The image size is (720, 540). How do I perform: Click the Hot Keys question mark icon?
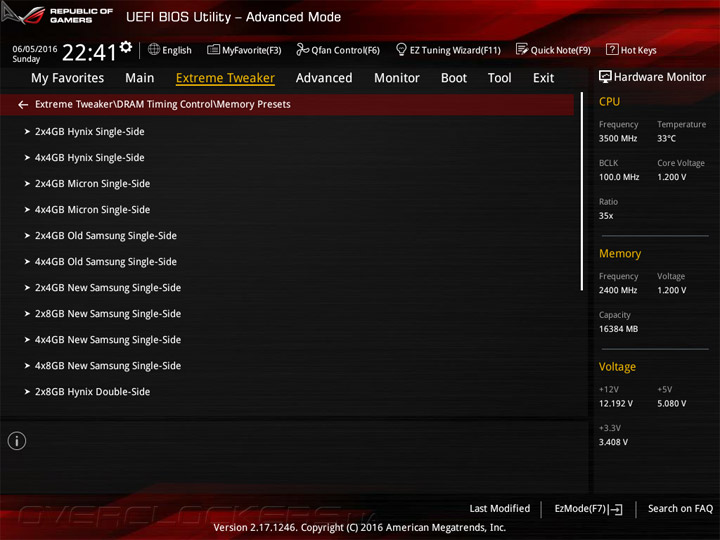[x=612, y=49]
